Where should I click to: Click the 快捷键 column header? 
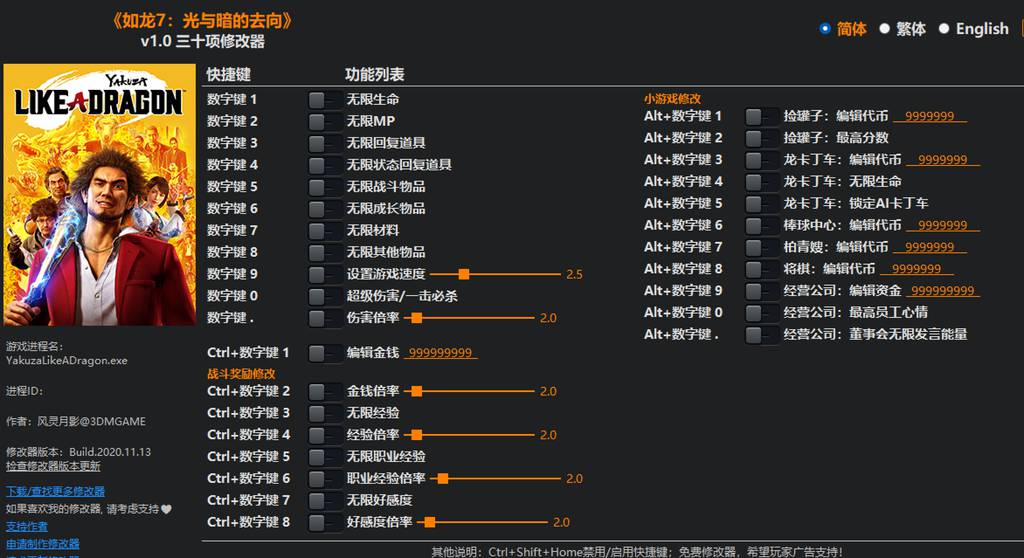[229, 74]
